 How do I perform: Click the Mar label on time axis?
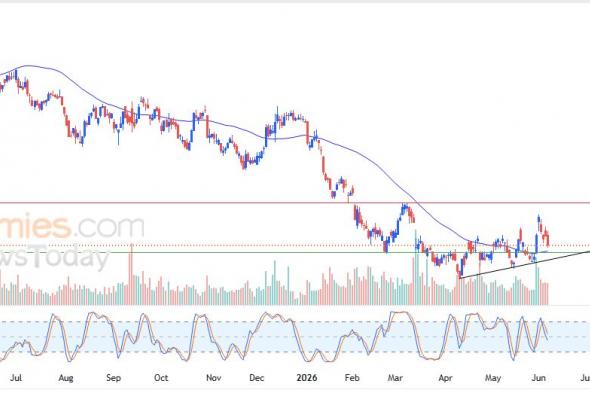pyautogui.click(x=395, y=378)
